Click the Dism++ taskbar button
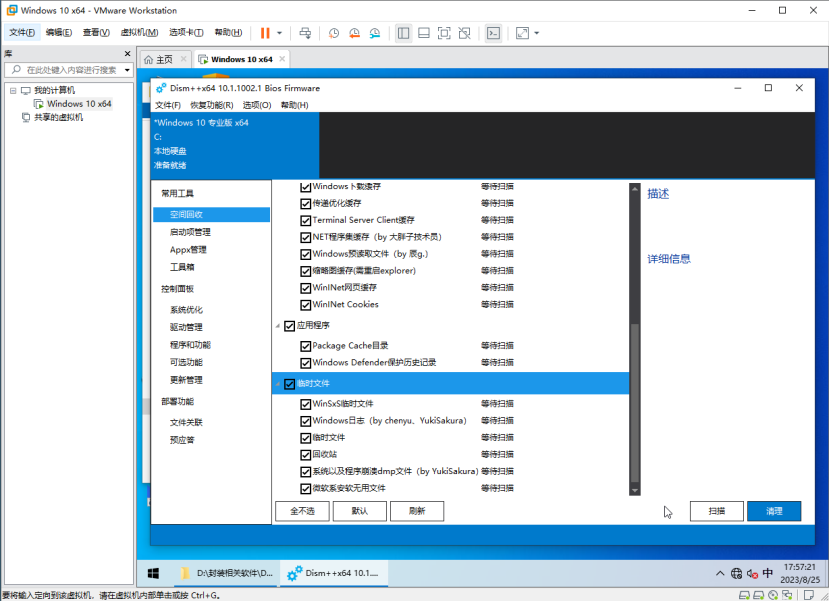The image size is (829, 601). [334, 574]
